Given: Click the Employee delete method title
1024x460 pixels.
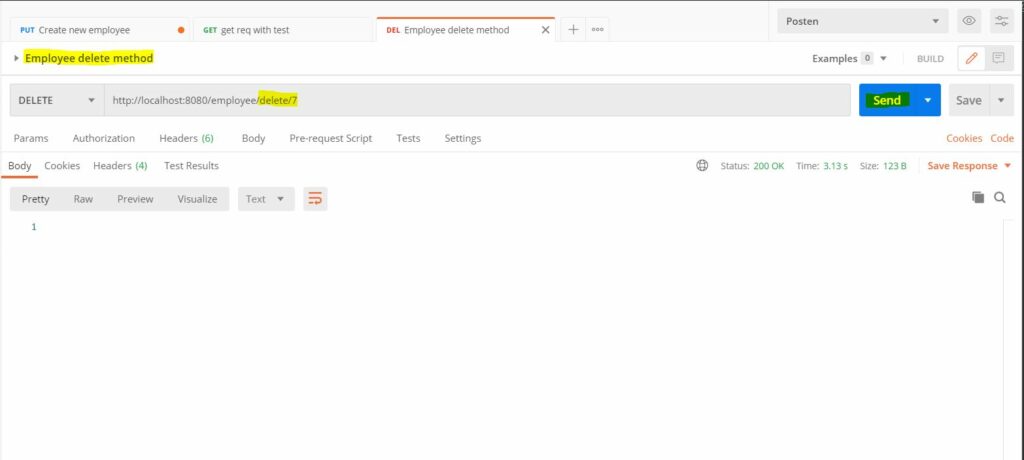Looking at the screenshot, I should click(89, 58).
